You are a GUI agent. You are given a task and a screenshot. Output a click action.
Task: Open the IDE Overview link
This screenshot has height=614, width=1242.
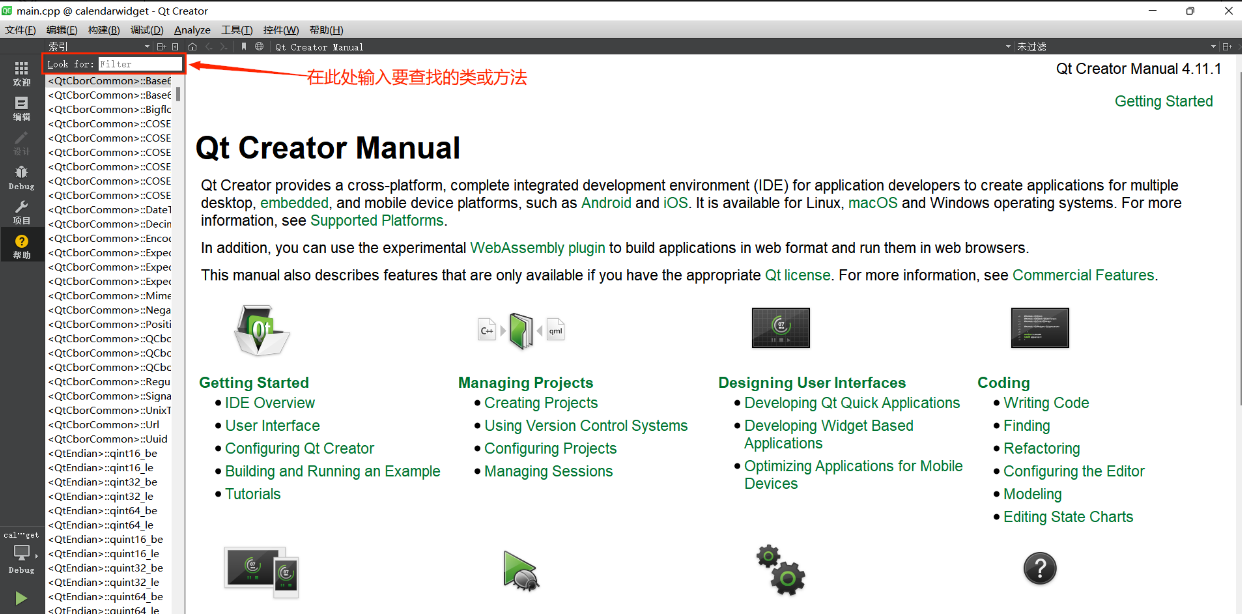270,403
